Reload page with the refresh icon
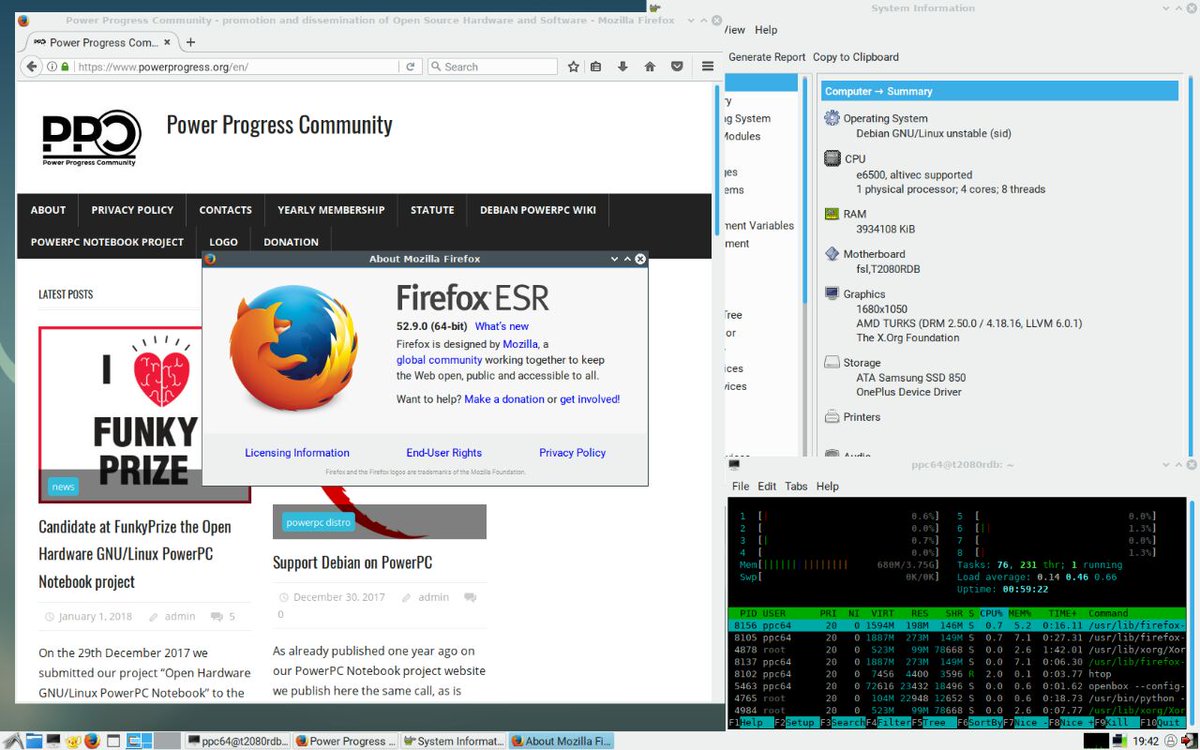Image resolution: width=1200 pixels, height=750 pixels. pyautogui.click(x=410, y=67)
